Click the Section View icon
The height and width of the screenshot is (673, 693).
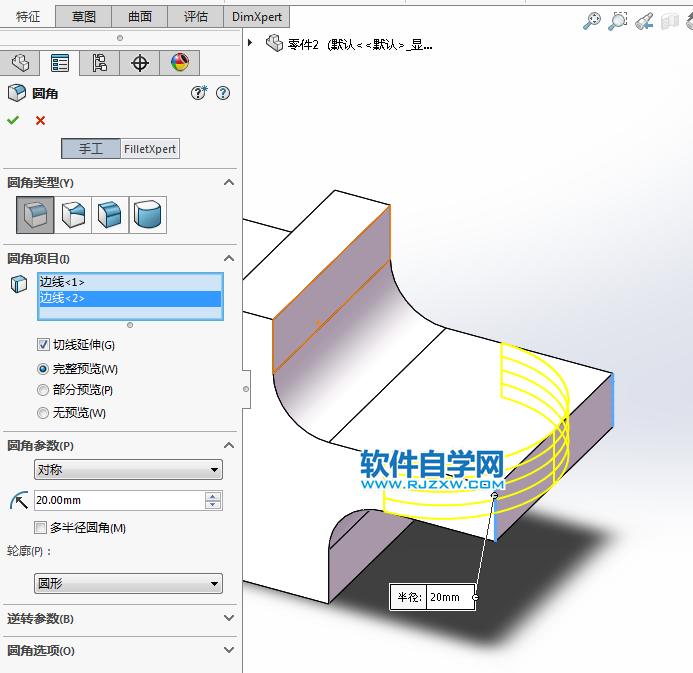point(670,21)
